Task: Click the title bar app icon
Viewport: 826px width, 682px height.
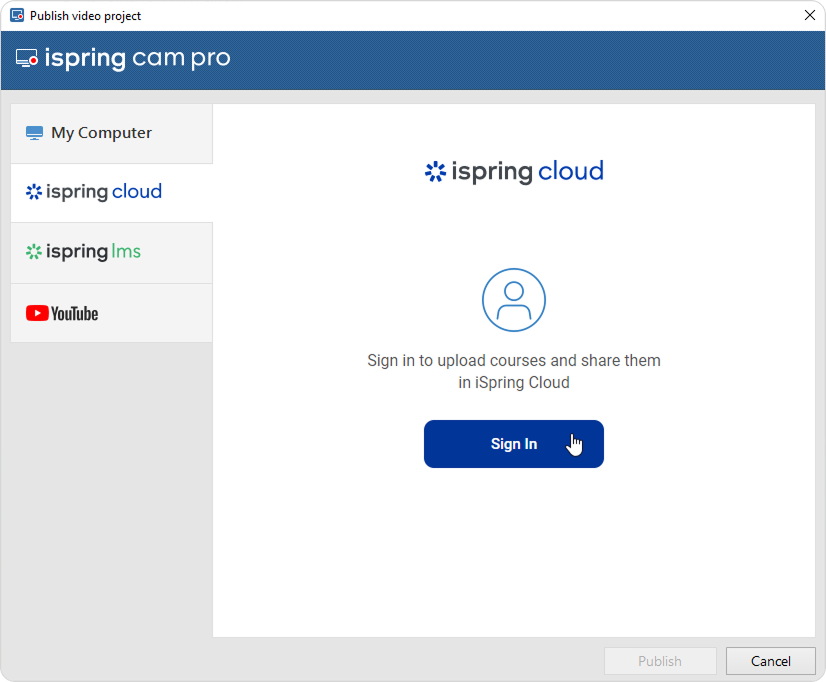Action: click(16, 15)
